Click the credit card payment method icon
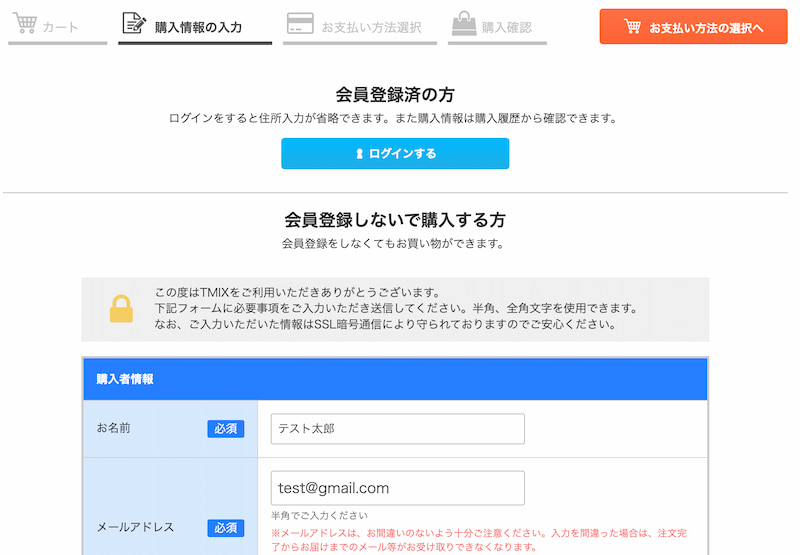The image size is (800, 555). pyautogui.click(x=300, y=23)
